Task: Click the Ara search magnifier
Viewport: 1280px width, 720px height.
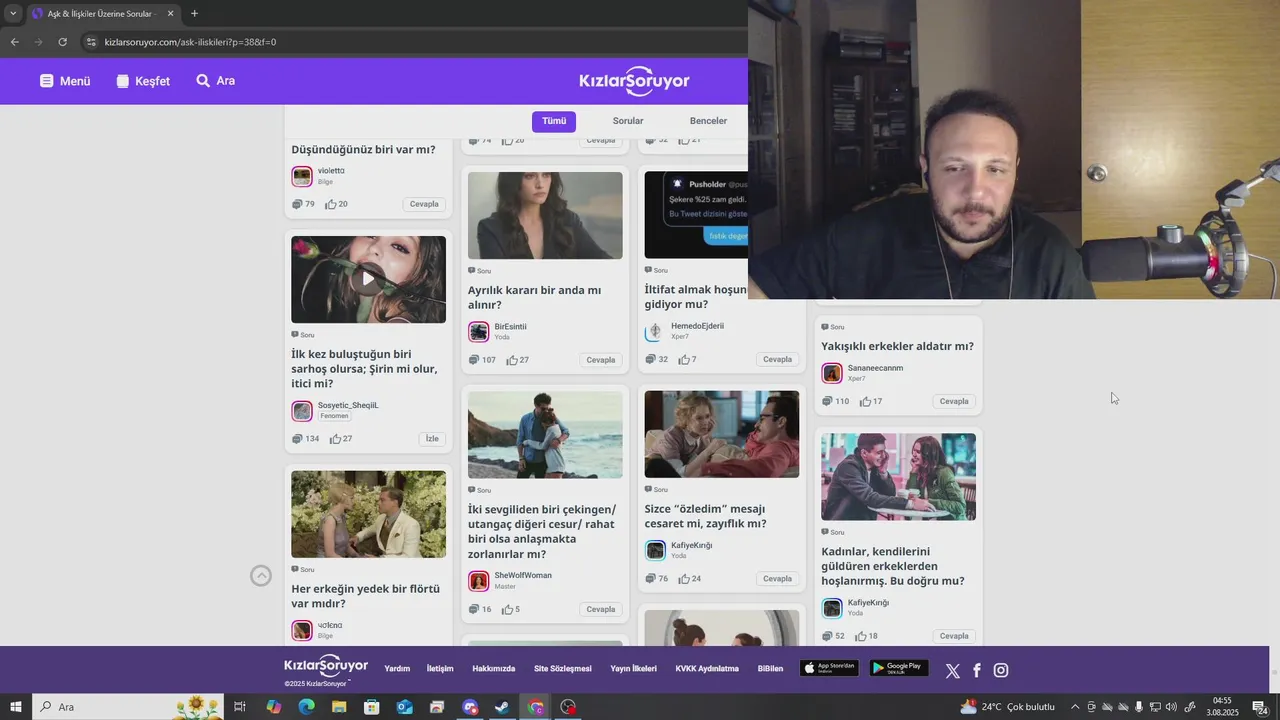Action: [x=203, y=81]
